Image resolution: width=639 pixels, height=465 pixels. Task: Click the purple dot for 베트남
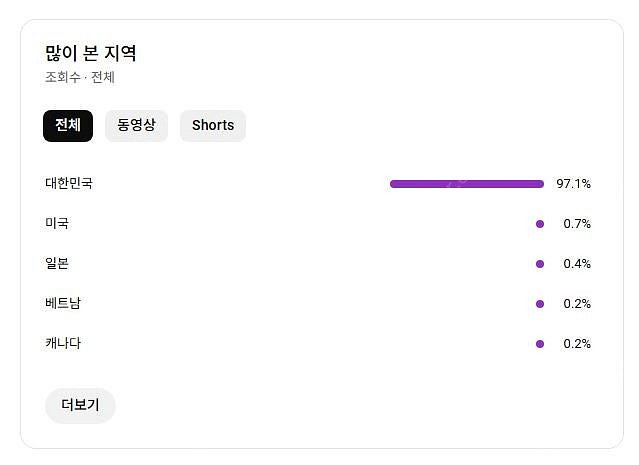pos(540,304)
